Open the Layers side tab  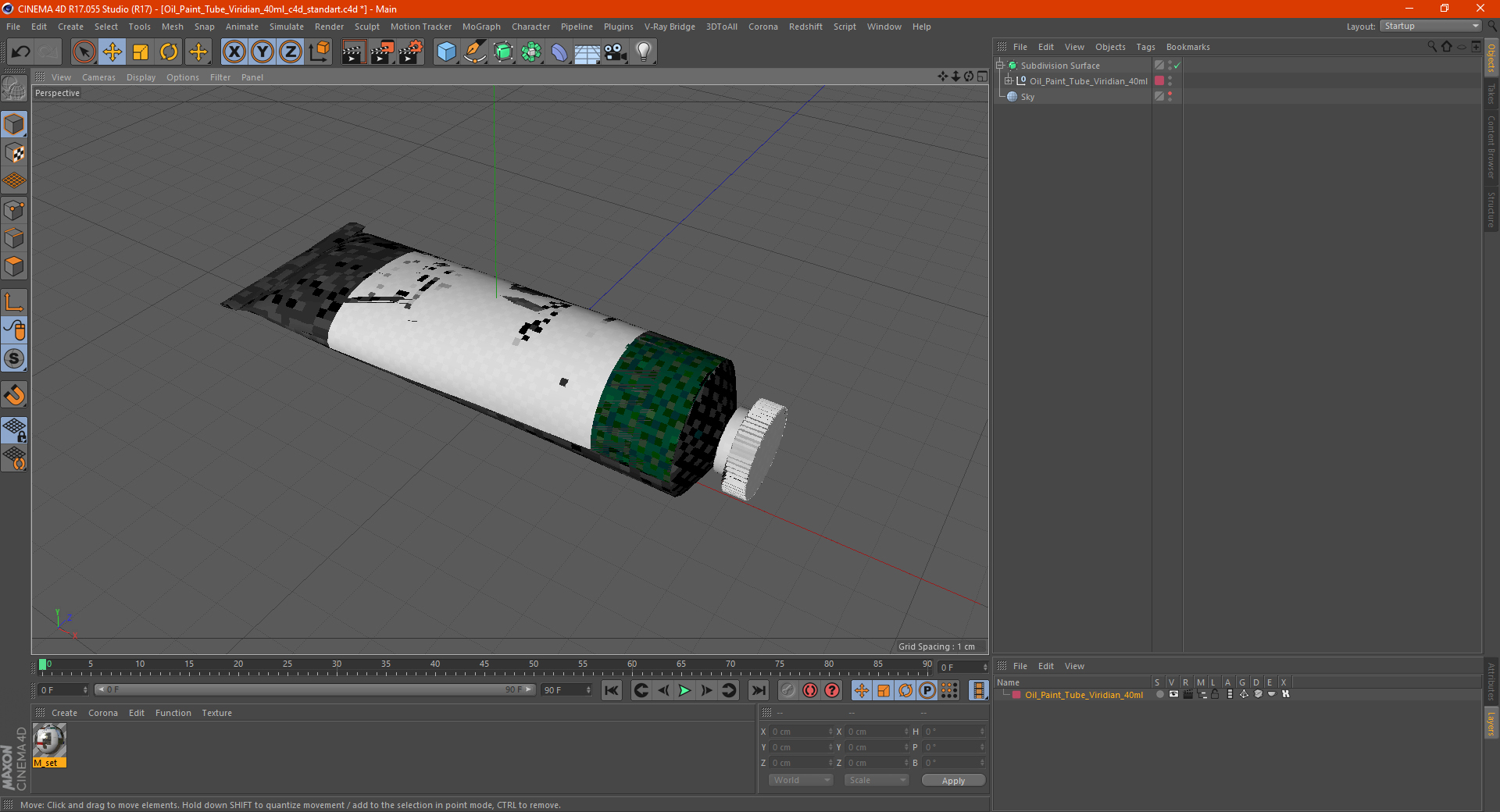click(x=1491, y=723)
